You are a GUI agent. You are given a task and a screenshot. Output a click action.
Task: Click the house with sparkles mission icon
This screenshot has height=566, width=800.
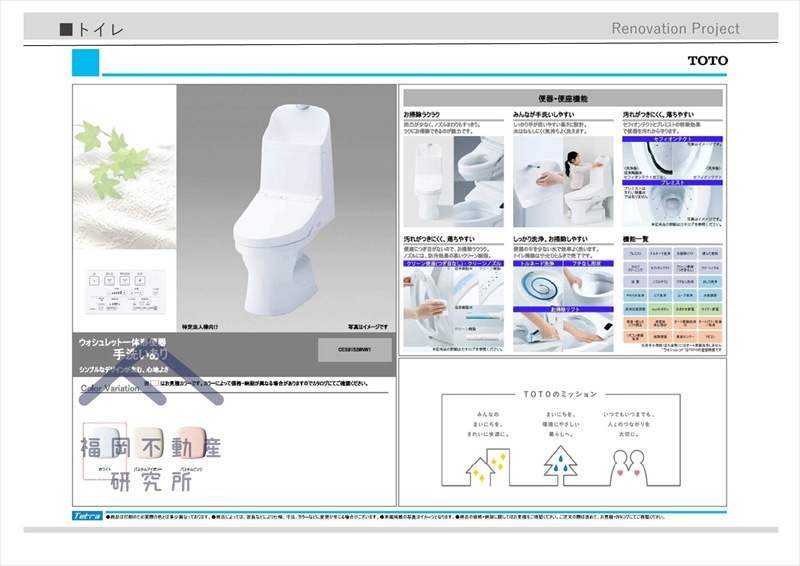[x=487, y=467]
